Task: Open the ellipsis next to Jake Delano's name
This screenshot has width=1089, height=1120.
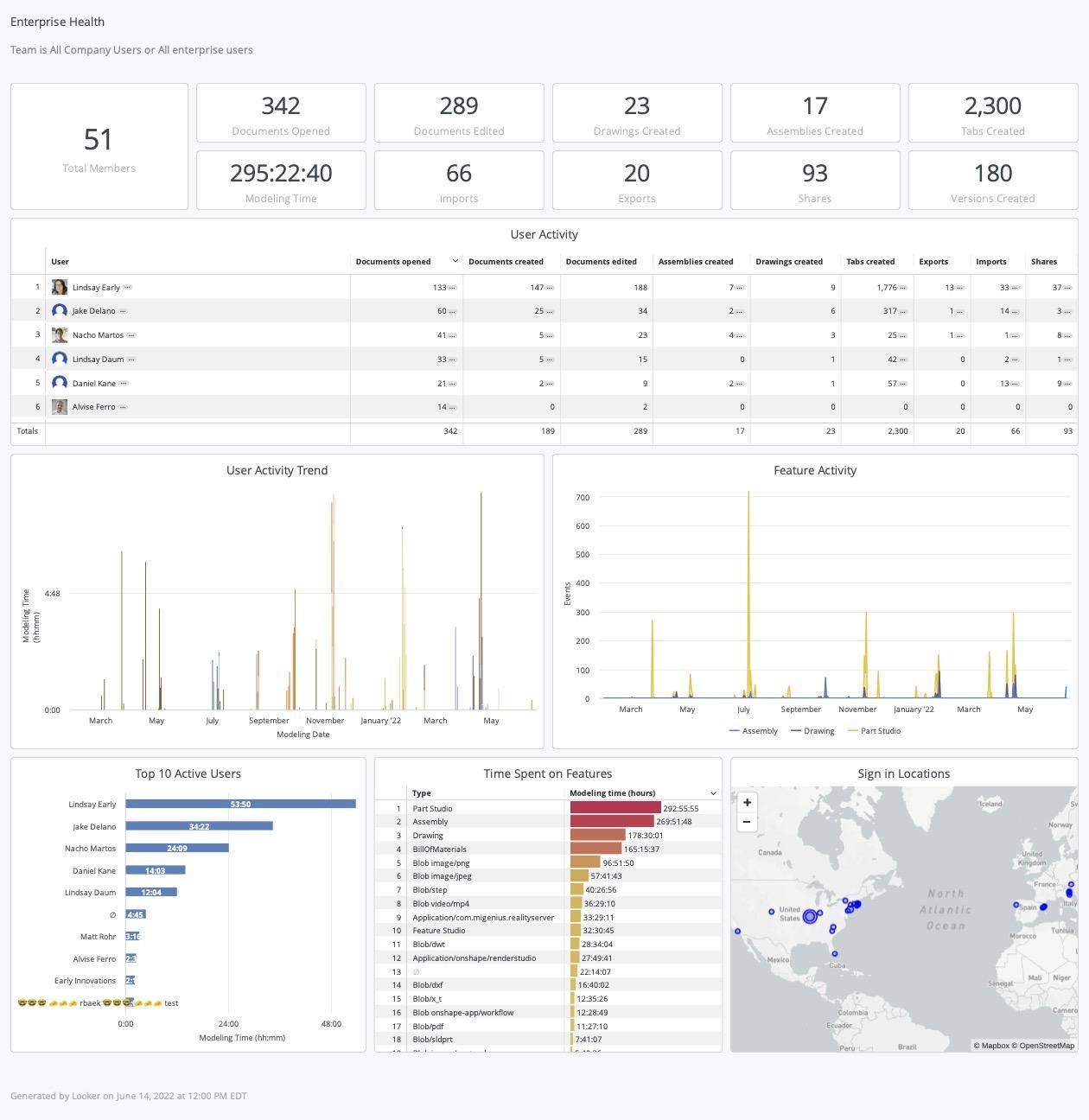Action: [124, 311]
